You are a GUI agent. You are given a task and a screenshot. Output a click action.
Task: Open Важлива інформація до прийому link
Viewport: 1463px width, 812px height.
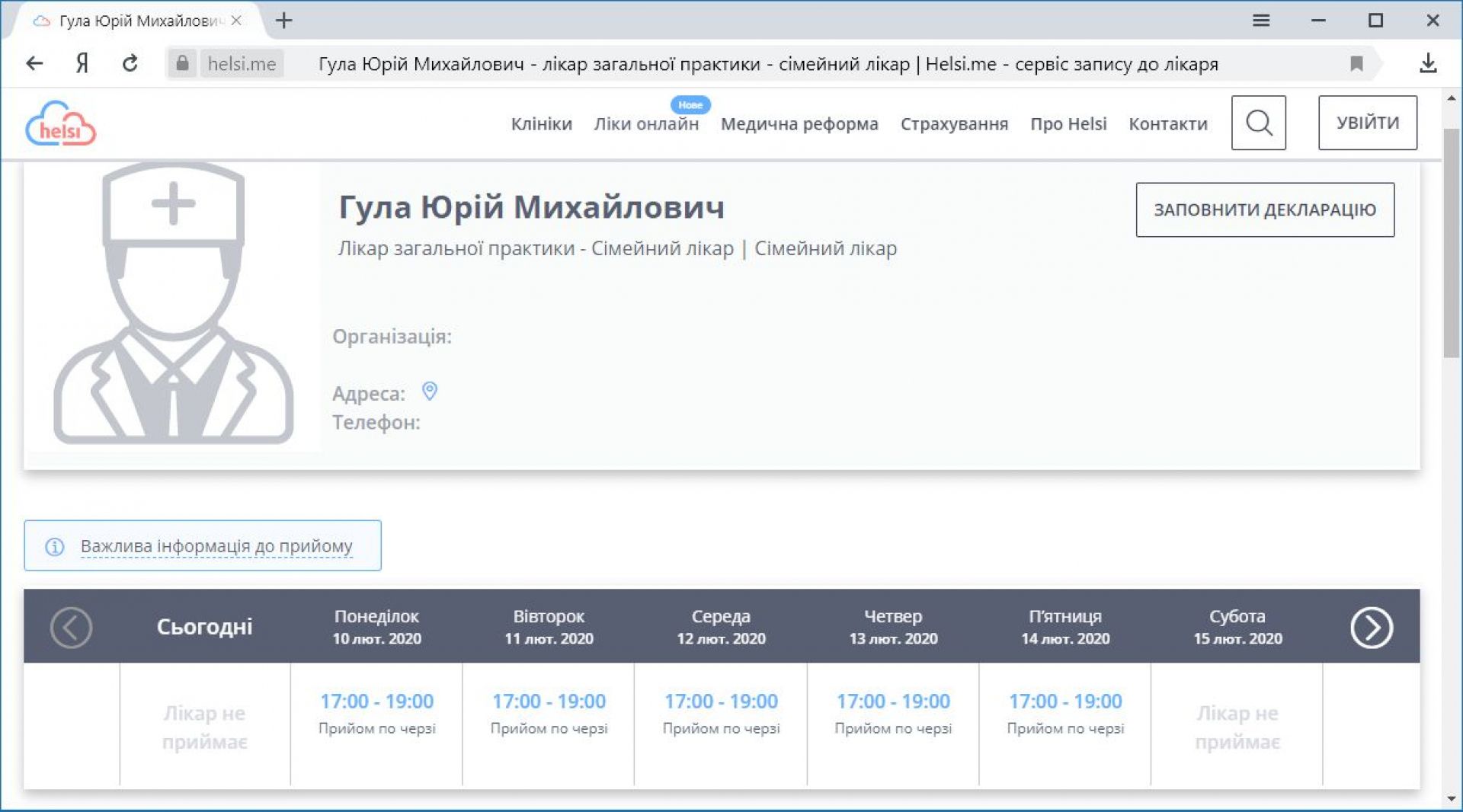click(216, 546)
